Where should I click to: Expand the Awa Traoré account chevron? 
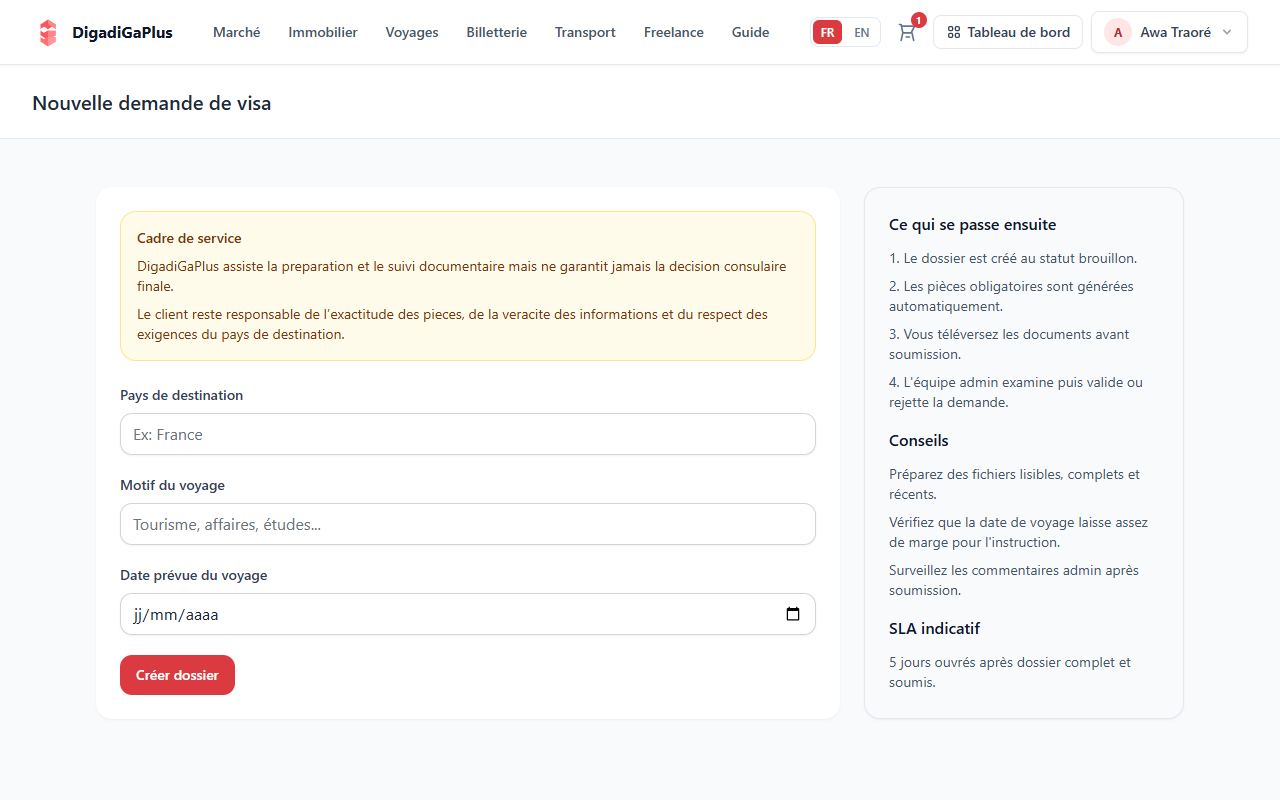[1227, 32]
